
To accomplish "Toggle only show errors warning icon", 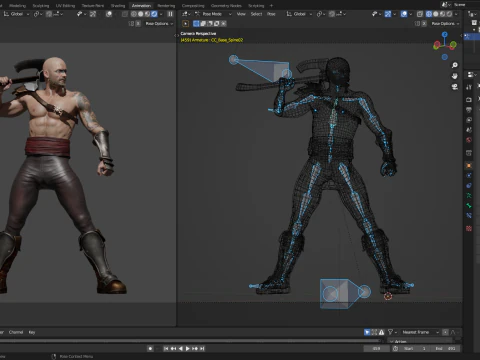I will click(x=381, y=332).
